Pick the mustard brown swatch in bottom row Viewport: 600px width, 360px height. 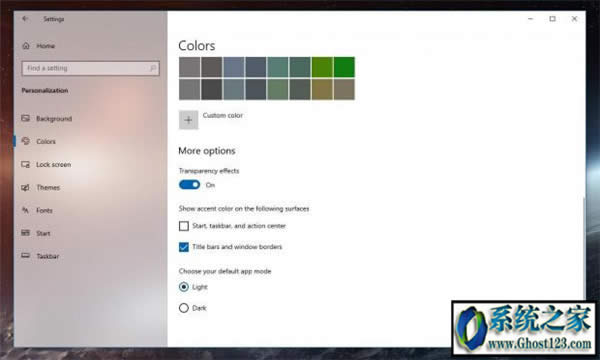click(322, 89)
